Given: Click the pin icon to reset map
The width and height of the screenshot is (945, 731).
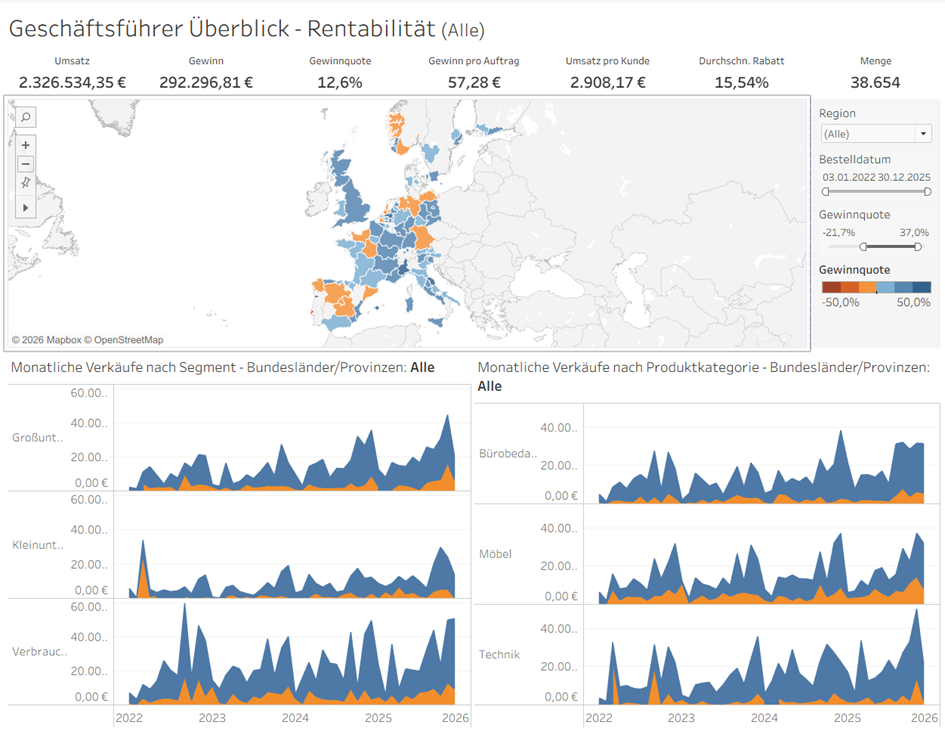Looking at the screenshot, I should pyautogui.click(x=26, y=183).
